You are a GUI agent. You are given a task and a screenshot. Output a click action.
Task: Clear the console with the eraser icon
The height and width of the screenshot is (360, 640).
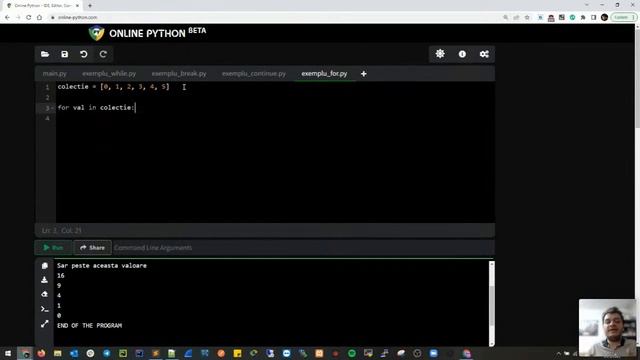click(44, 294)
